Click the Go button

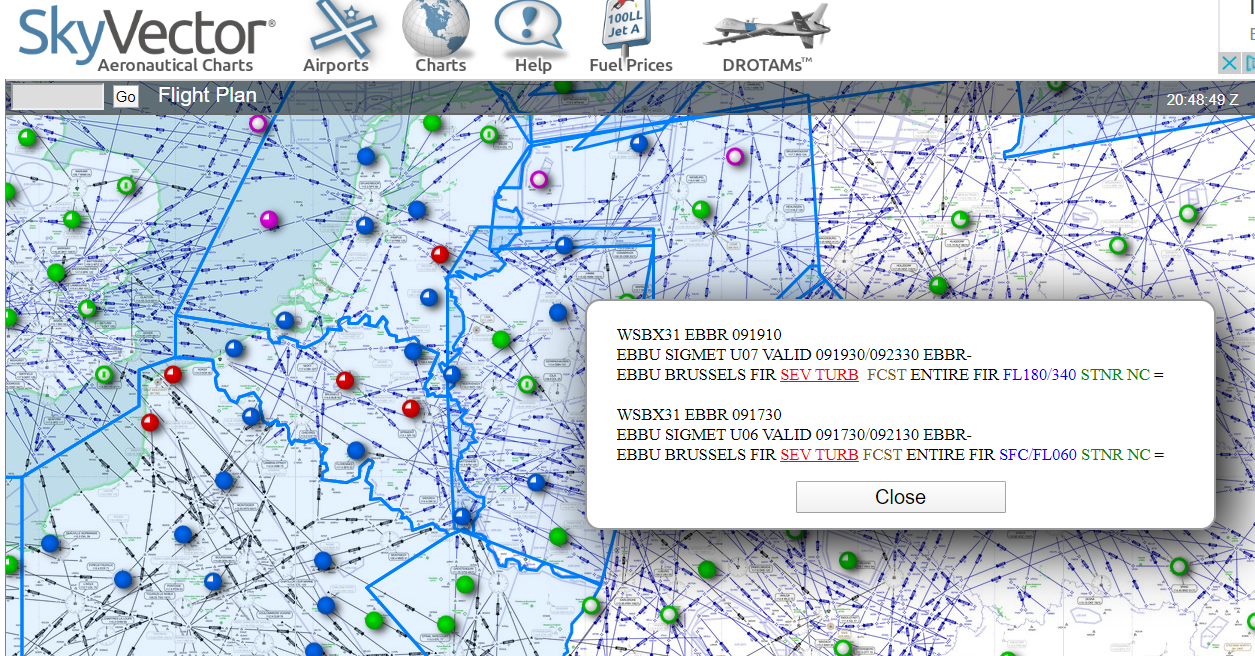126,97
